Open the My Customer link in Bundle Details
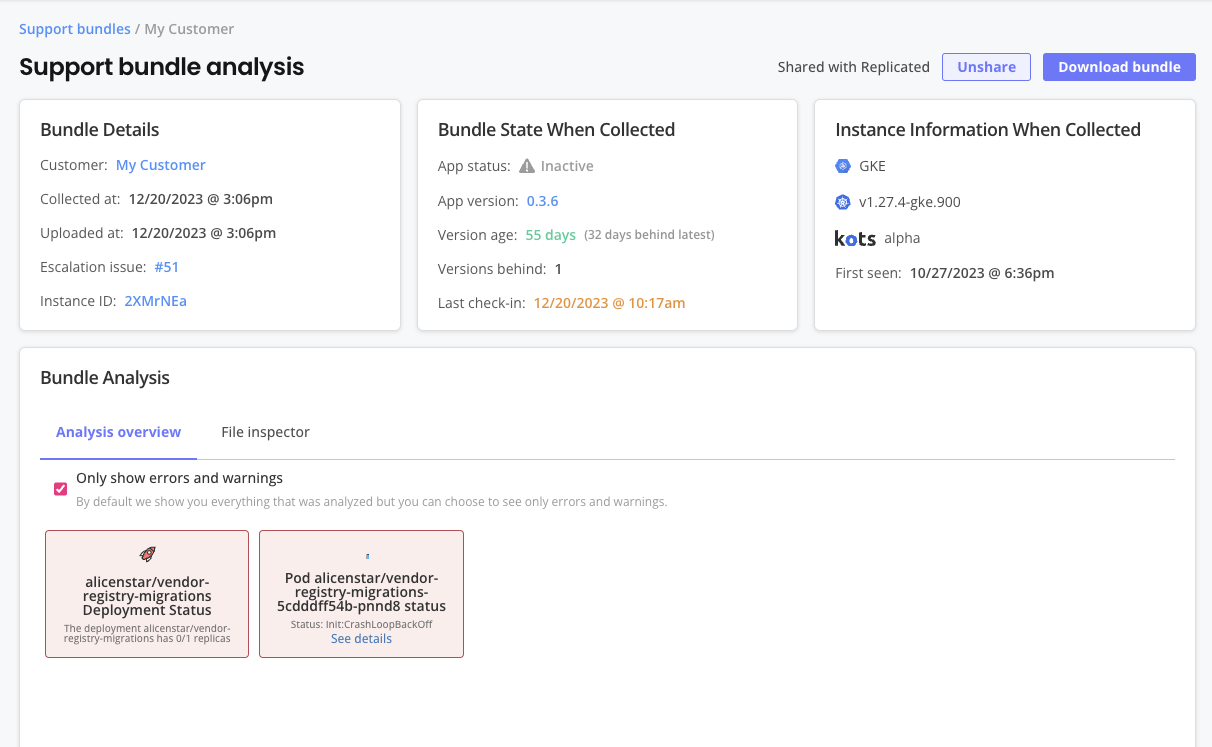Viewport: 1212px width, 747px height. click(160, 164)
